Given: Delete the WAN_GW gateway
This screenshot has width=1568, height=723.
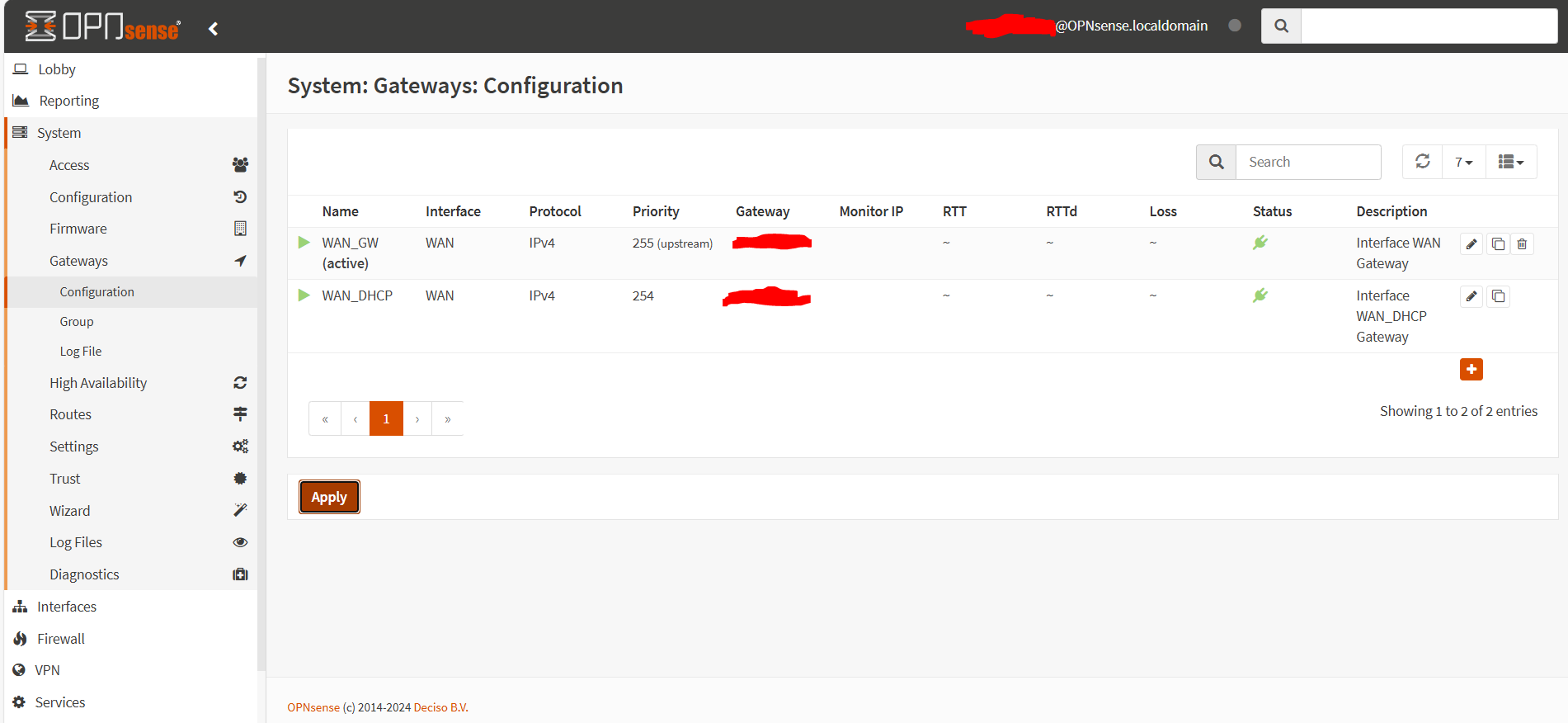Looking at the screenshot, I should 1522,244.
